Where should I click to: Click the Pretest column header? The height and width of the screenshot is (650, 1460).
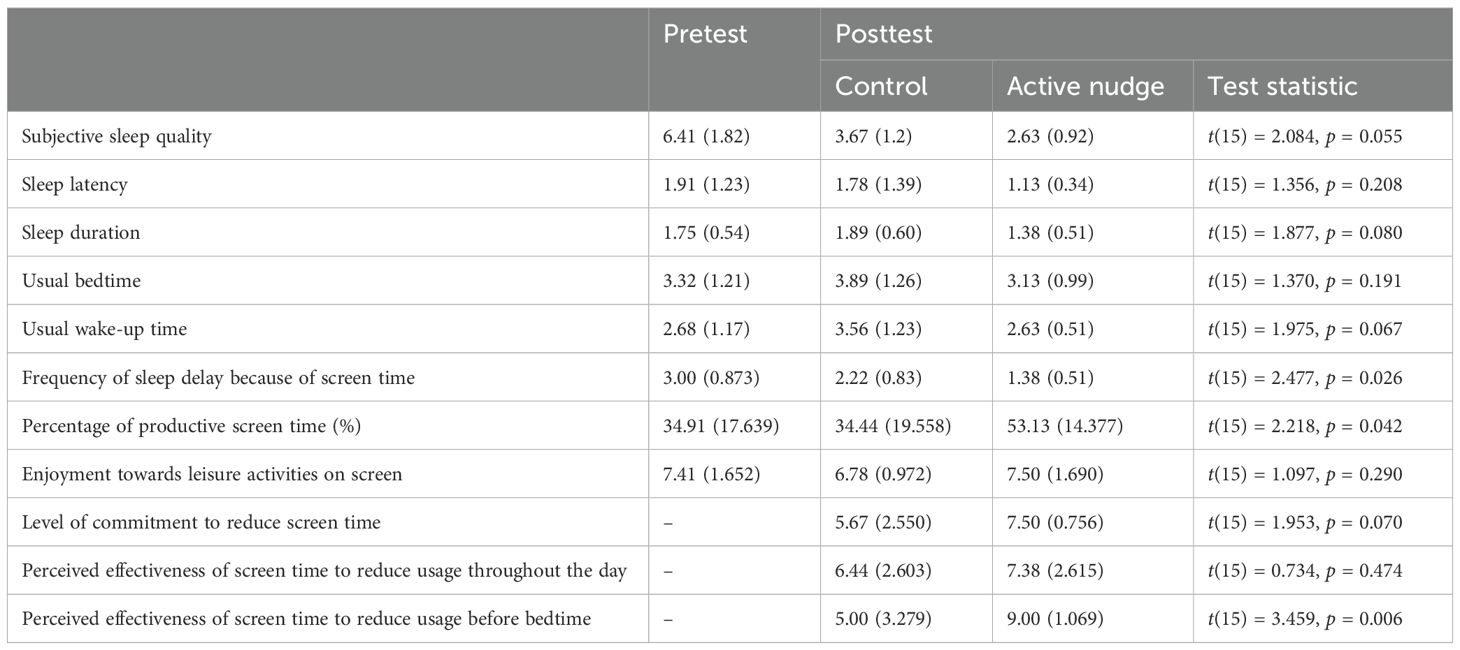705,34
